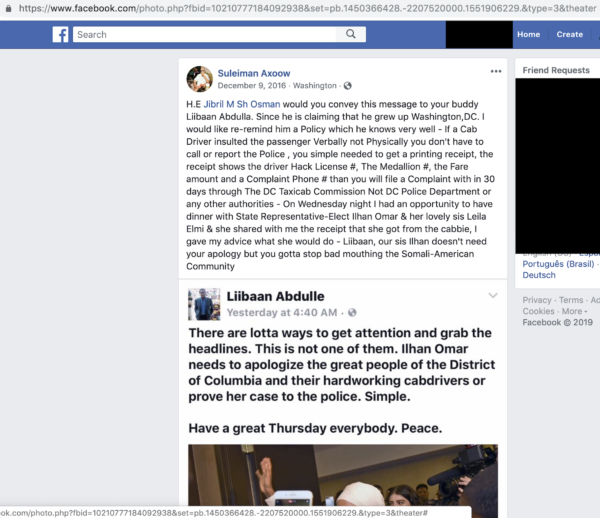Click the search magnifier button
Screen dimensions: 600x518
[x=351, y=34]
